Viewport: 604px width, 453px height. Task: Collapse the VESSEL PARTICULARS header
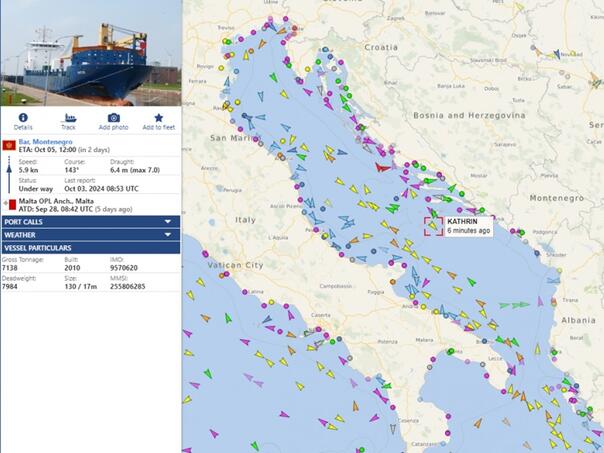[x=90, y=248]
